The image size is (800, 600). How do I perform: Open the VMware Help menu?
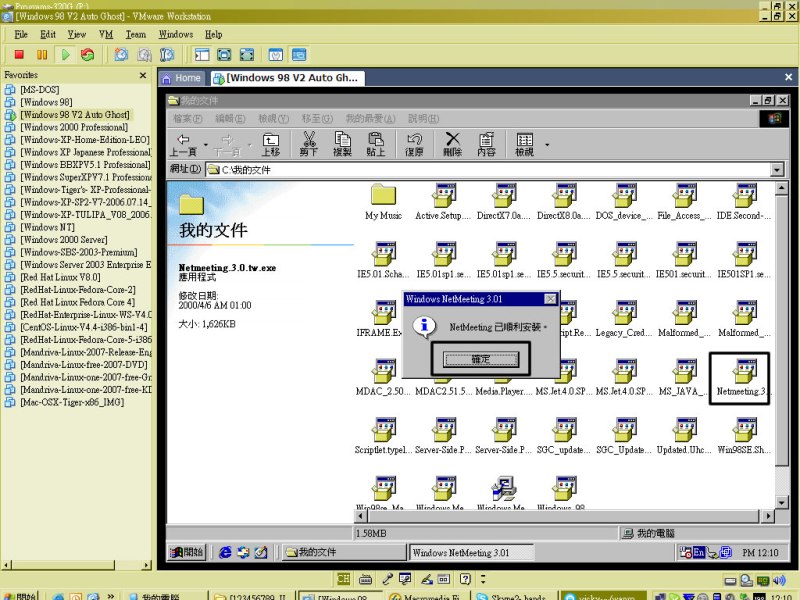click(x=213, y=34)
